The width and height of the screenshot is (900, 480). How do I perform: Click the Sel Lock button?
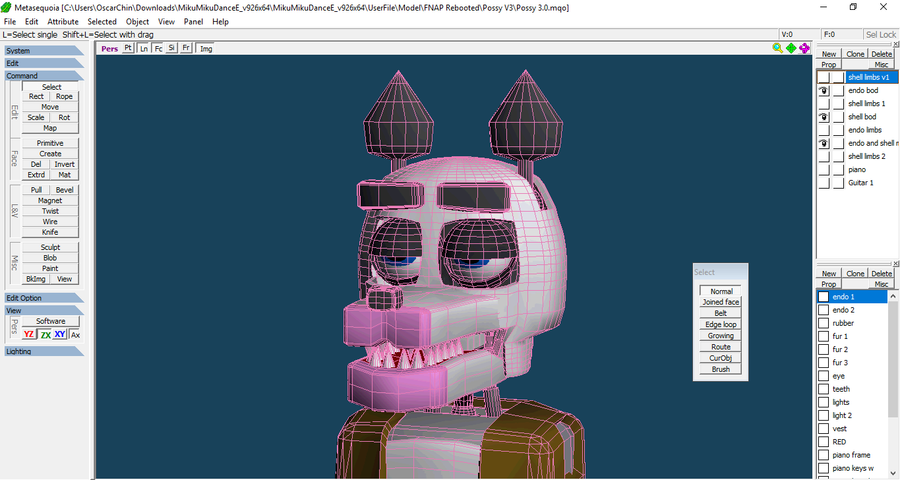click(880, 34)
